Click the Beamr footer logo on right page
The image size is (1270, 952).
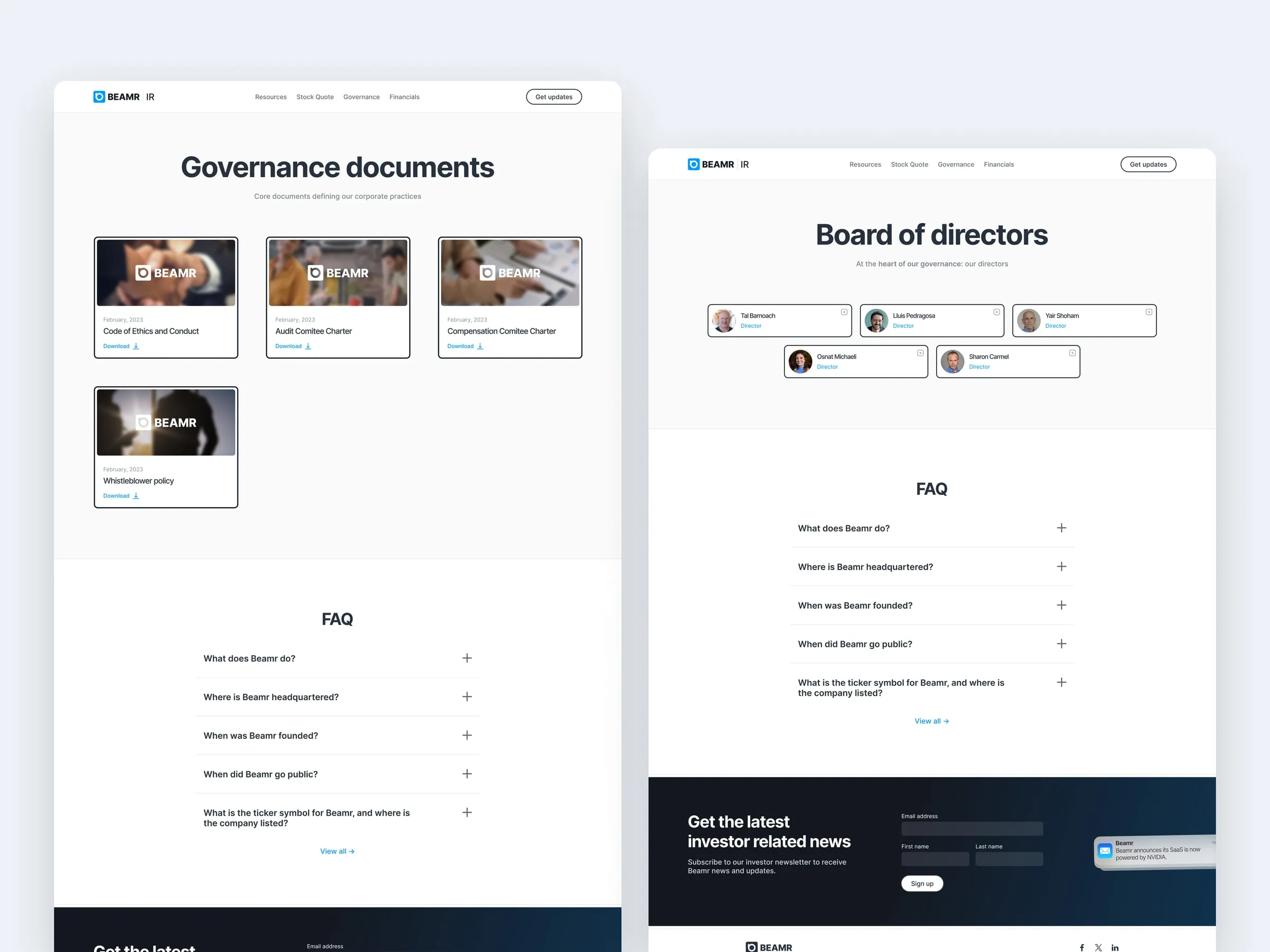[x=769, y=947]
